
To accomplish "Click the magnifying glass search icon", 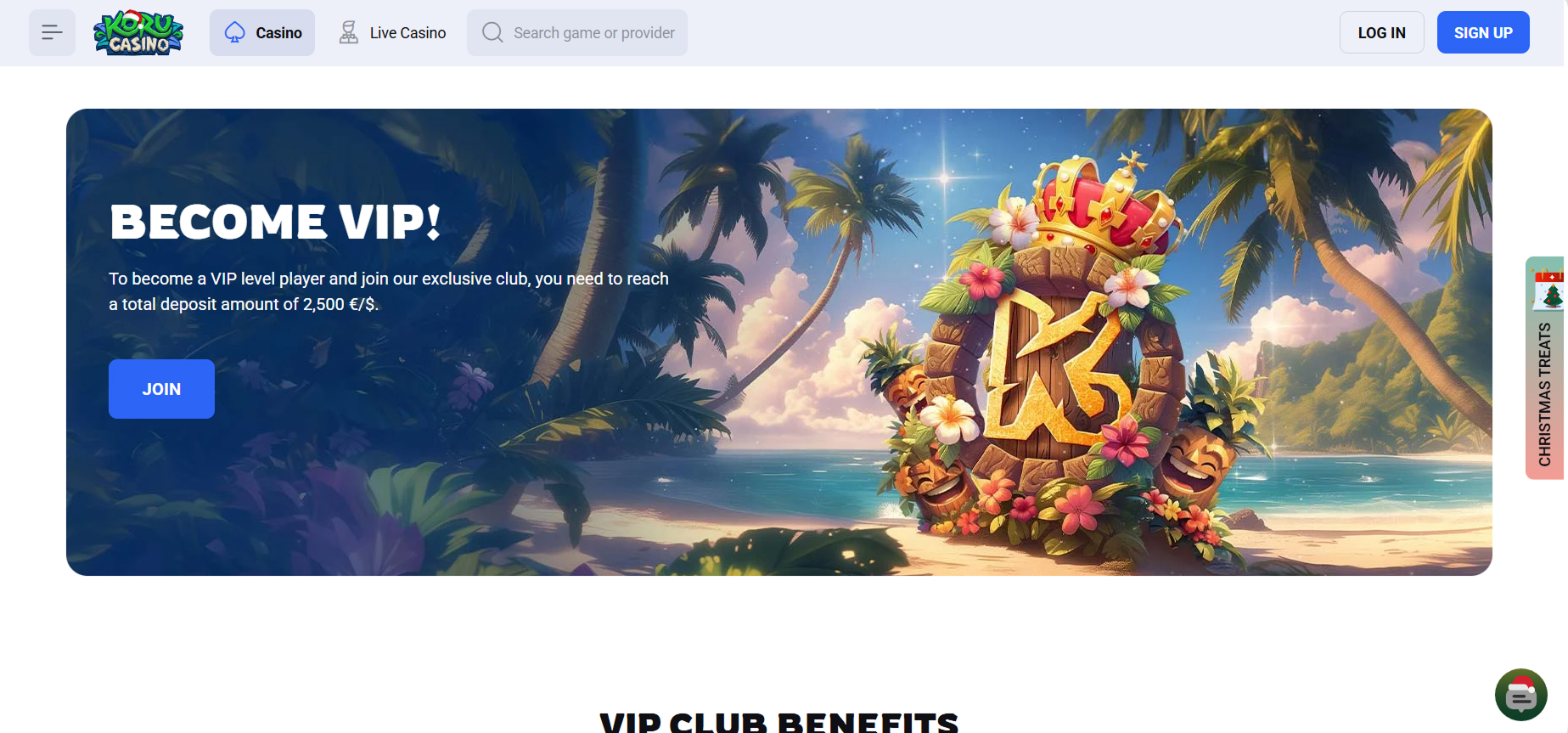I will pos(492,32).
